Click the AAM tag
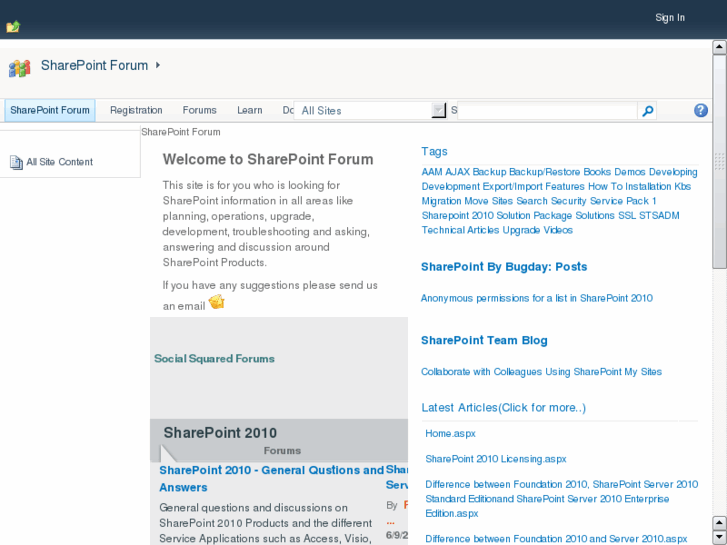Viewport: 727px width, 545px height. tap(432, 172)
